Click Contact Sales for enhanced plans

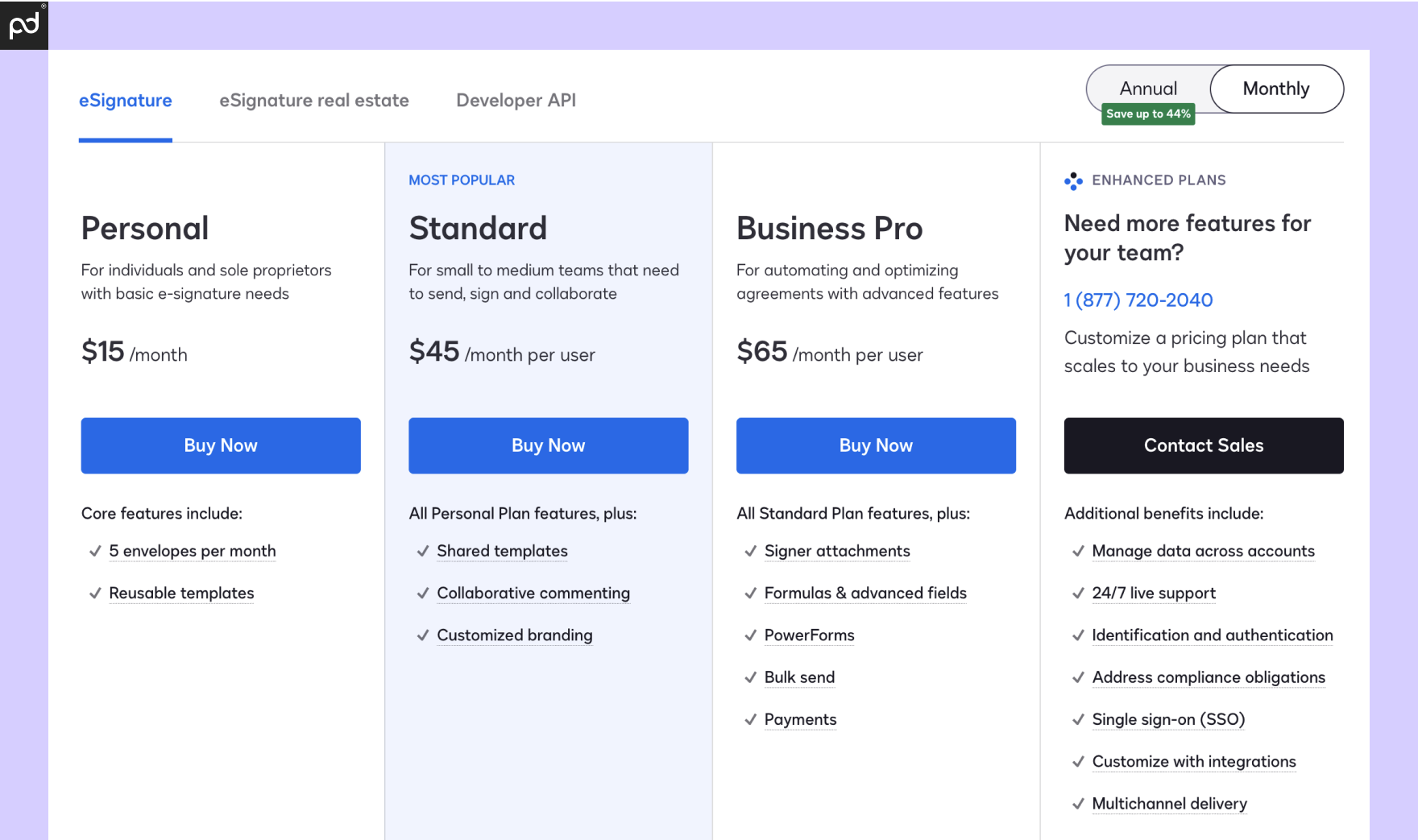[x=1203, y=445]
